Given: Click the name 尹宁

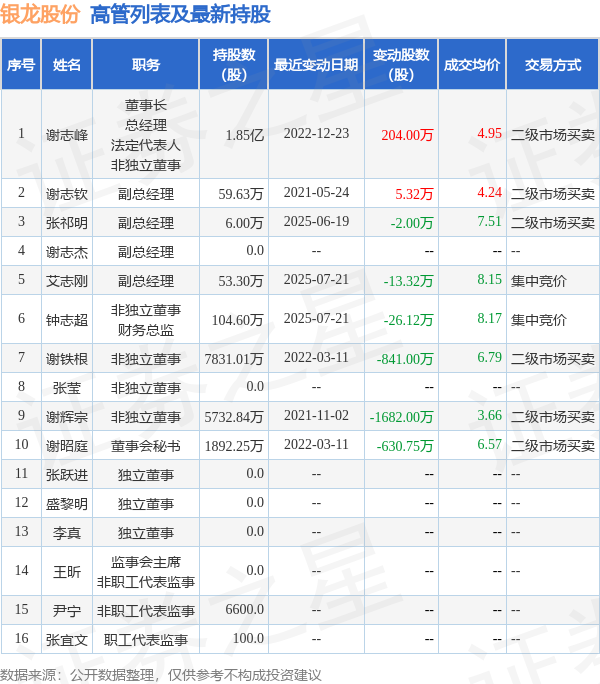Looking at the screenshot, I should [67, 611].
